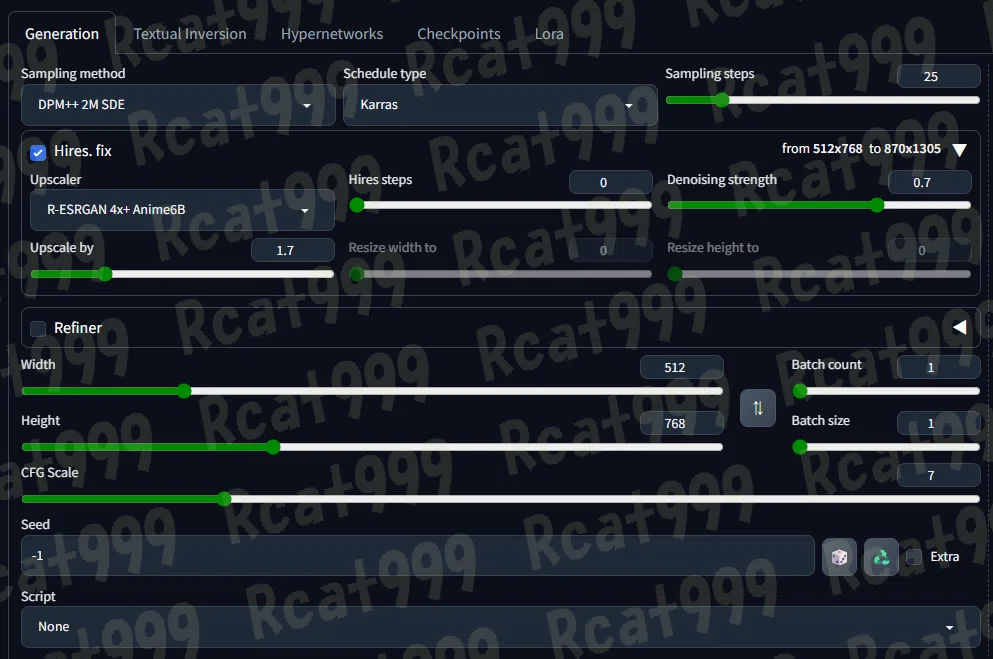Click the Denoising strength slider

click(x=819, y=205)
